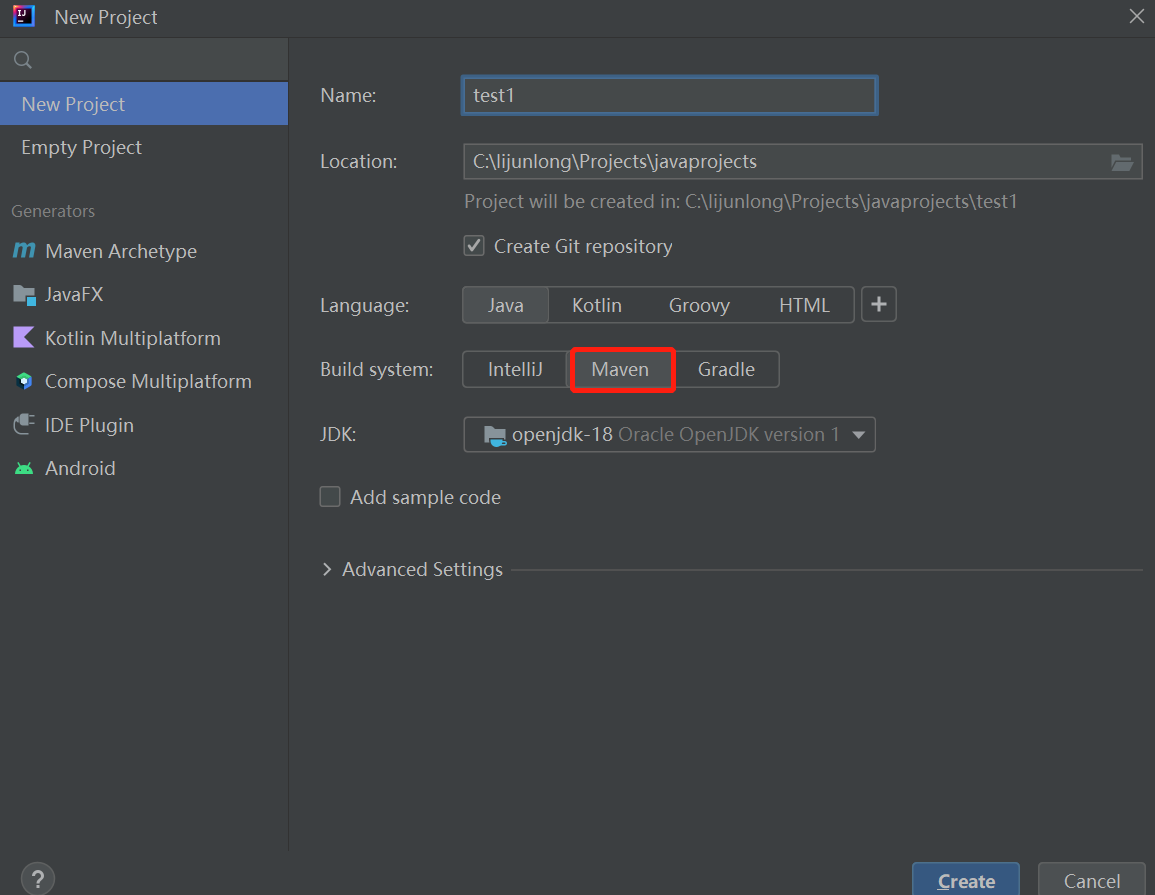
Task: Click the Compose Multiplatform icon
Action: [x=23, y=382]
